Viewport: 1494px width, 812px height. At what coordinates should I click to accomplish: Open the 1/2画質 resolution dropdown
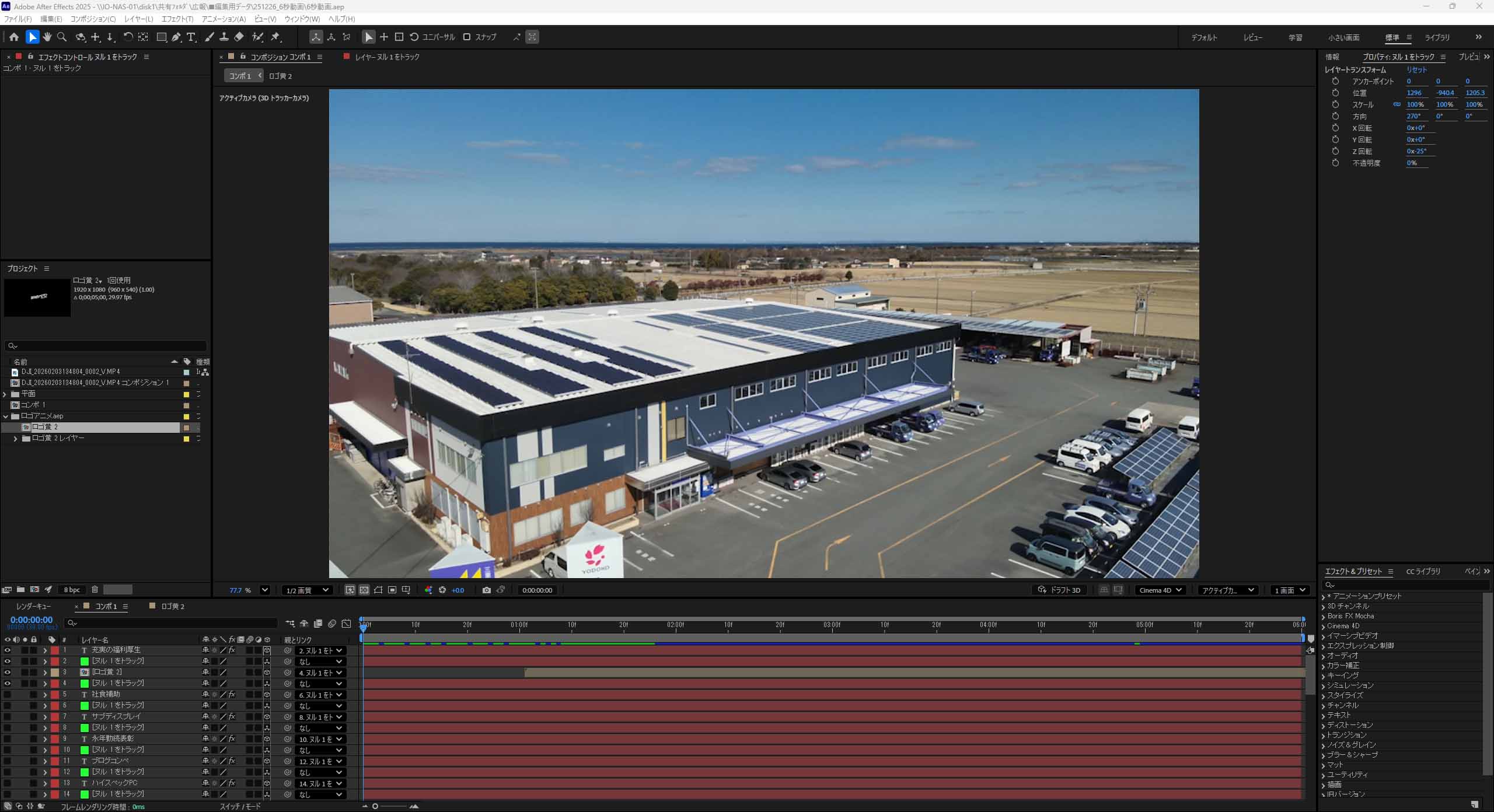tap(307, 590)
